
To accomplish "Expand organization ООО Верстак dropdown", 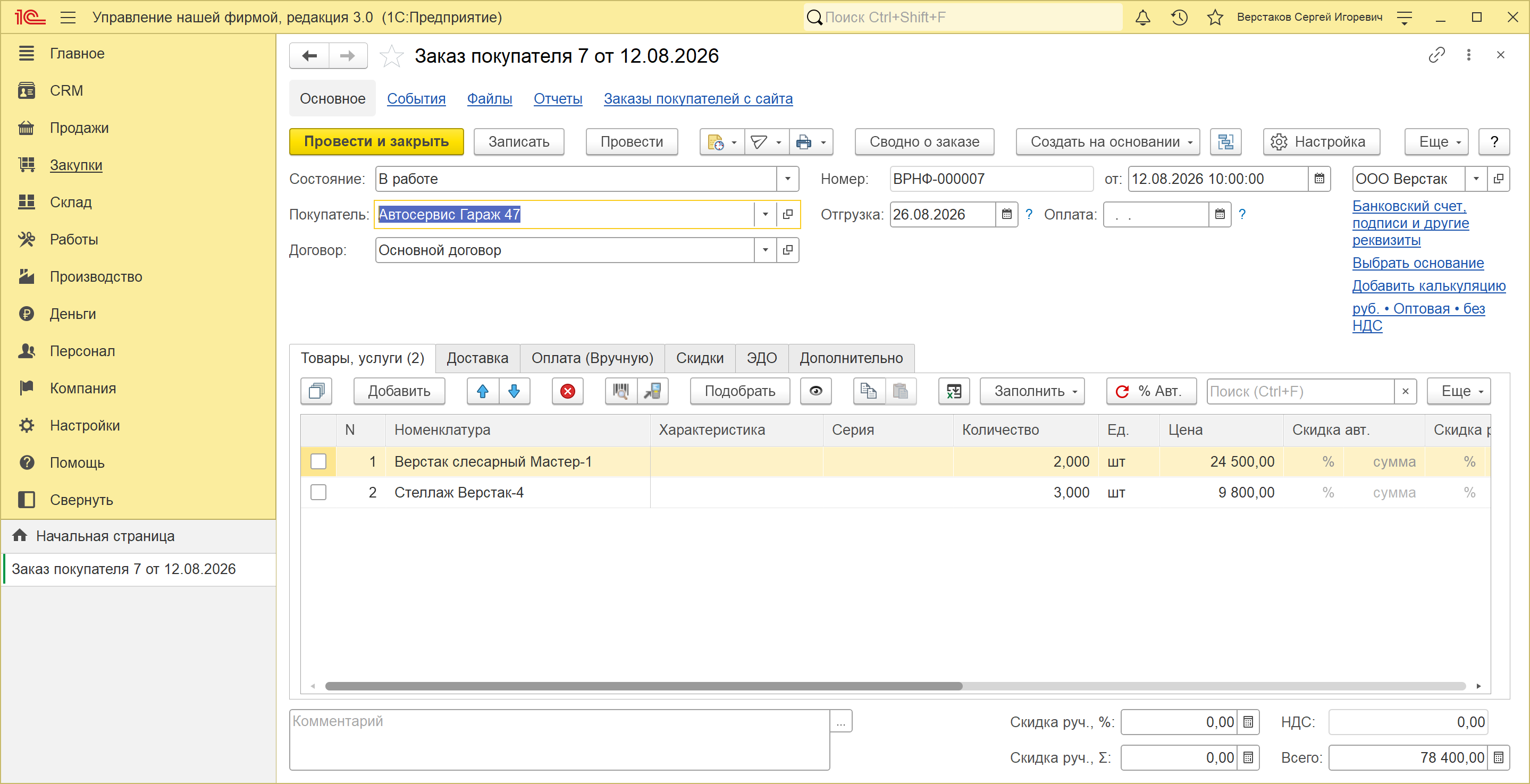I will pos(1476,179).
